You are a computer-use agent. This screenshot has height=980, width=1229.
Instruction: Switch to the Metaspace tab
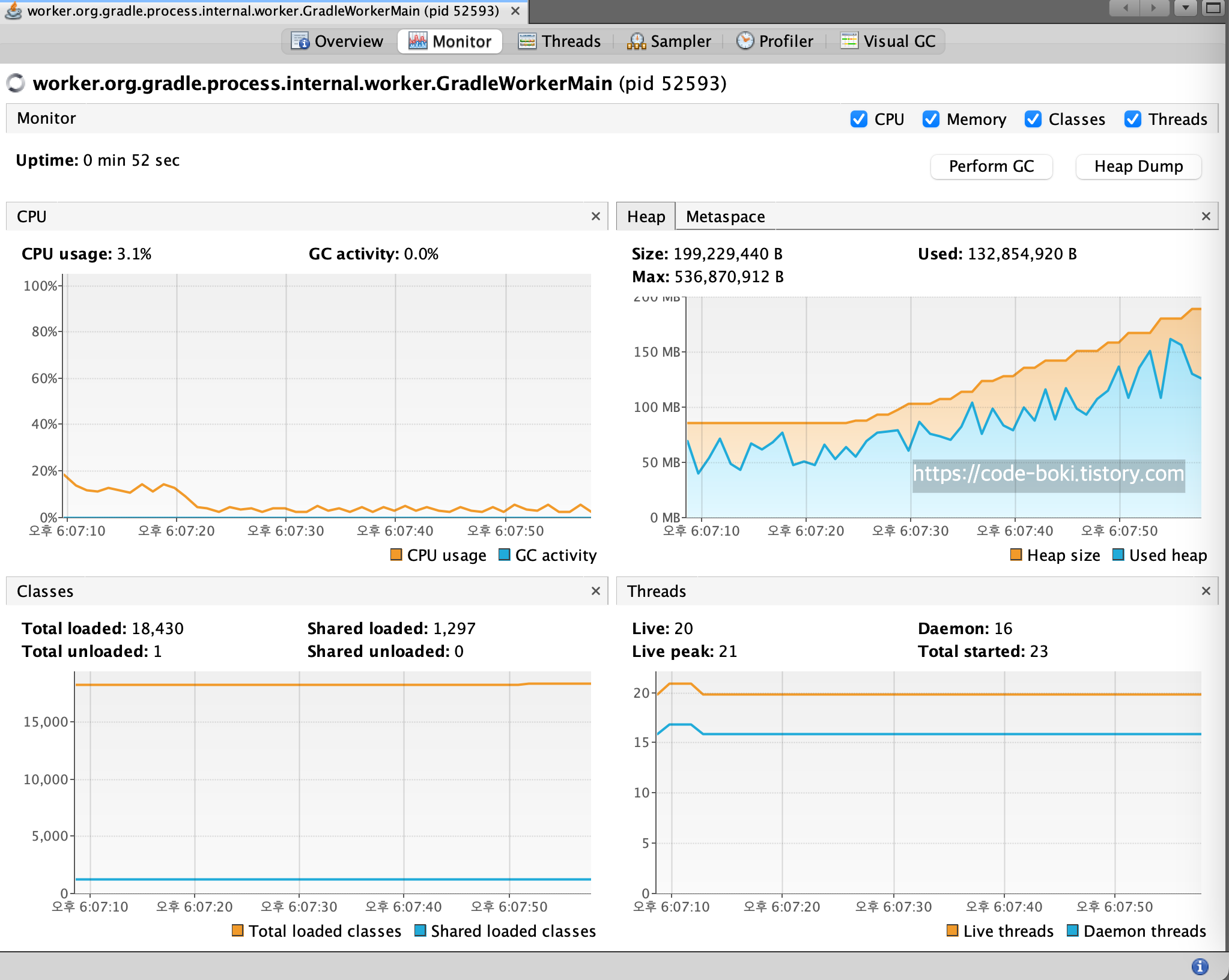(x=725, y=216)
